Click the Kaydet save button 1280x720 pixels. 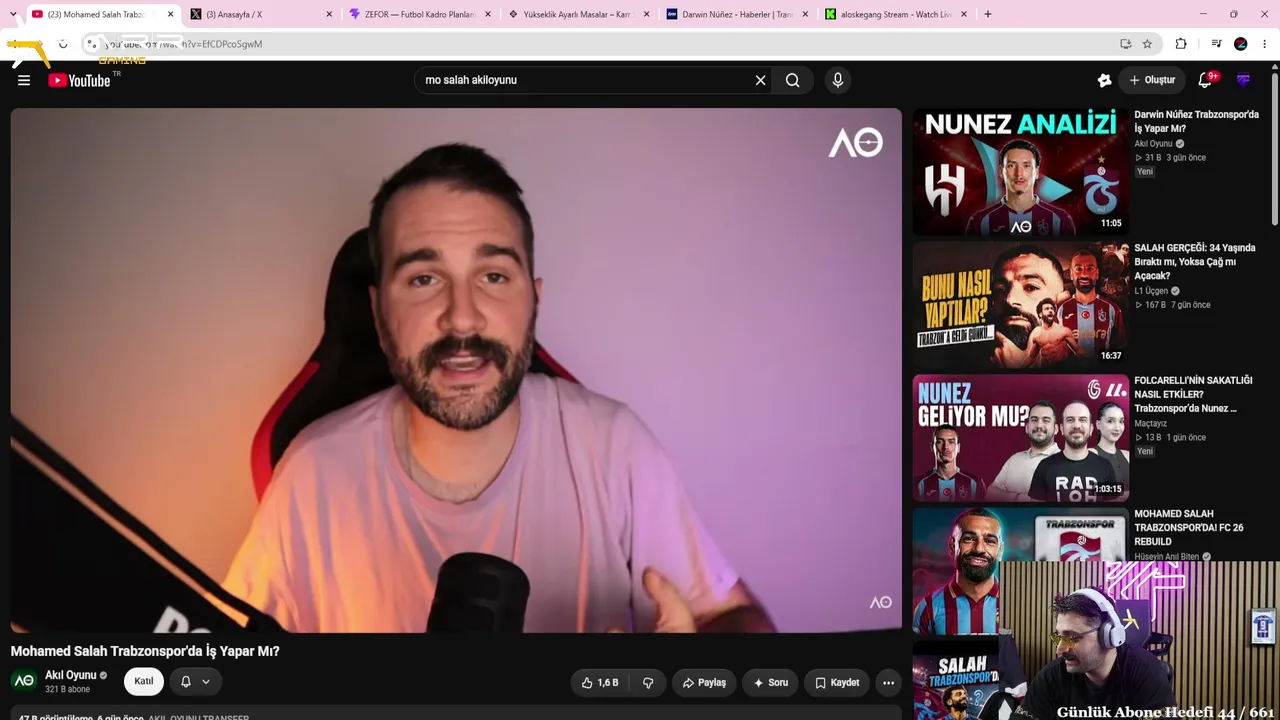point(837,683)
